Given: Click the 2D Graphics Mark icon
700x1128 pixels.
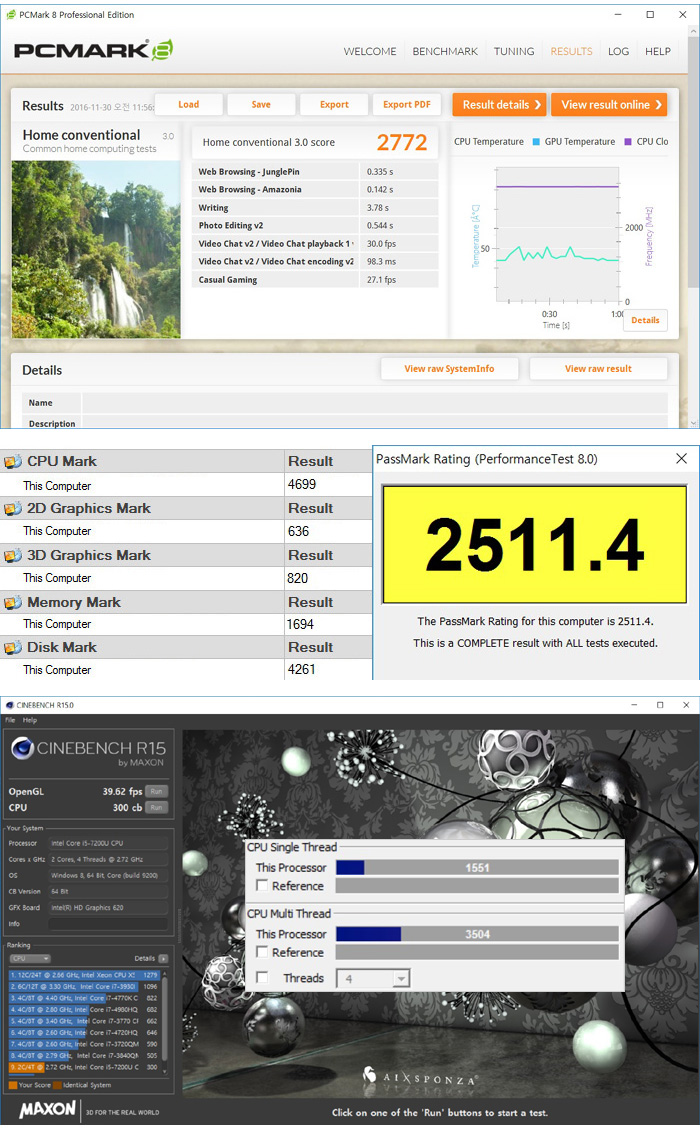Looking at the screenshot, I should [13, 508].
